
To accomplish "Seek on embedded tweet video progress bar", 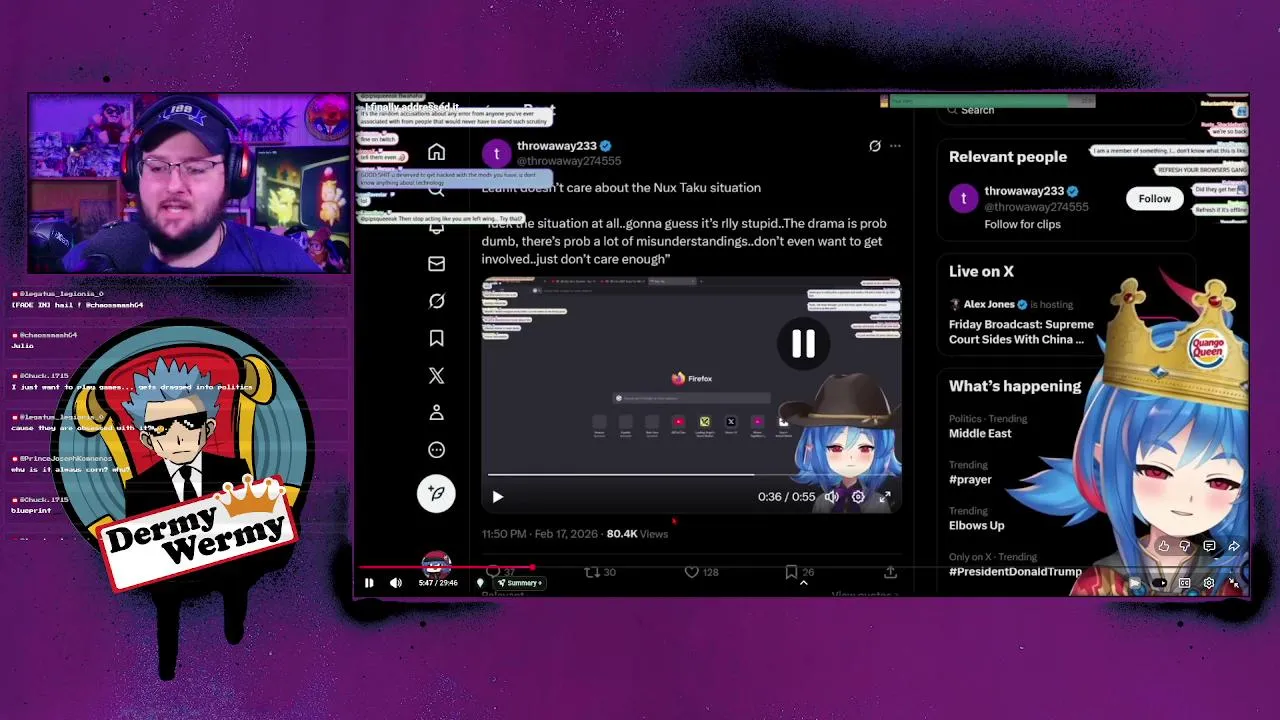I will tap(692, 475).
